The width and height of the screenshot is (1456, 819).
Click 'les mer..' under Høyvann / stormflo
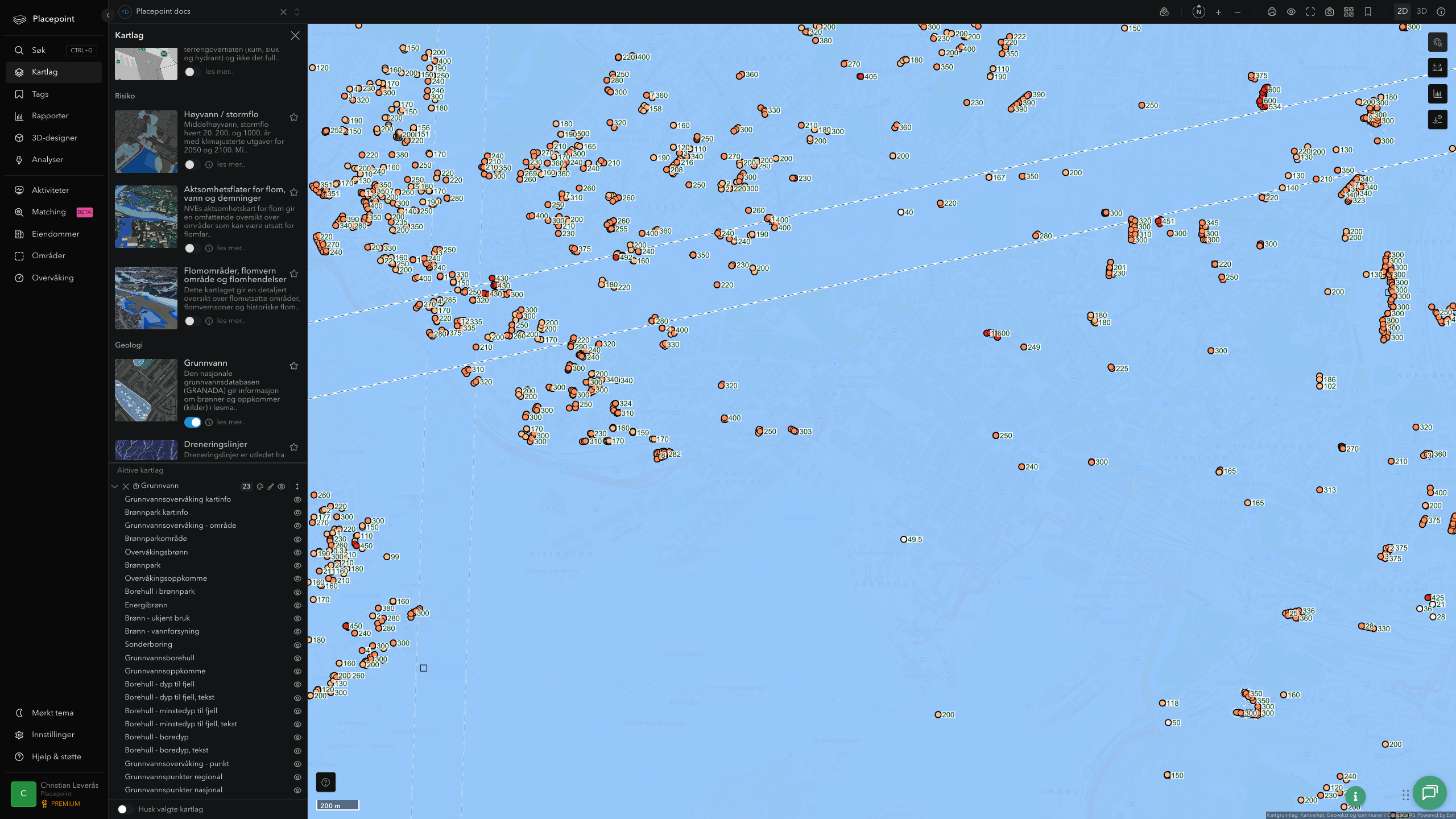click(231, 164)
